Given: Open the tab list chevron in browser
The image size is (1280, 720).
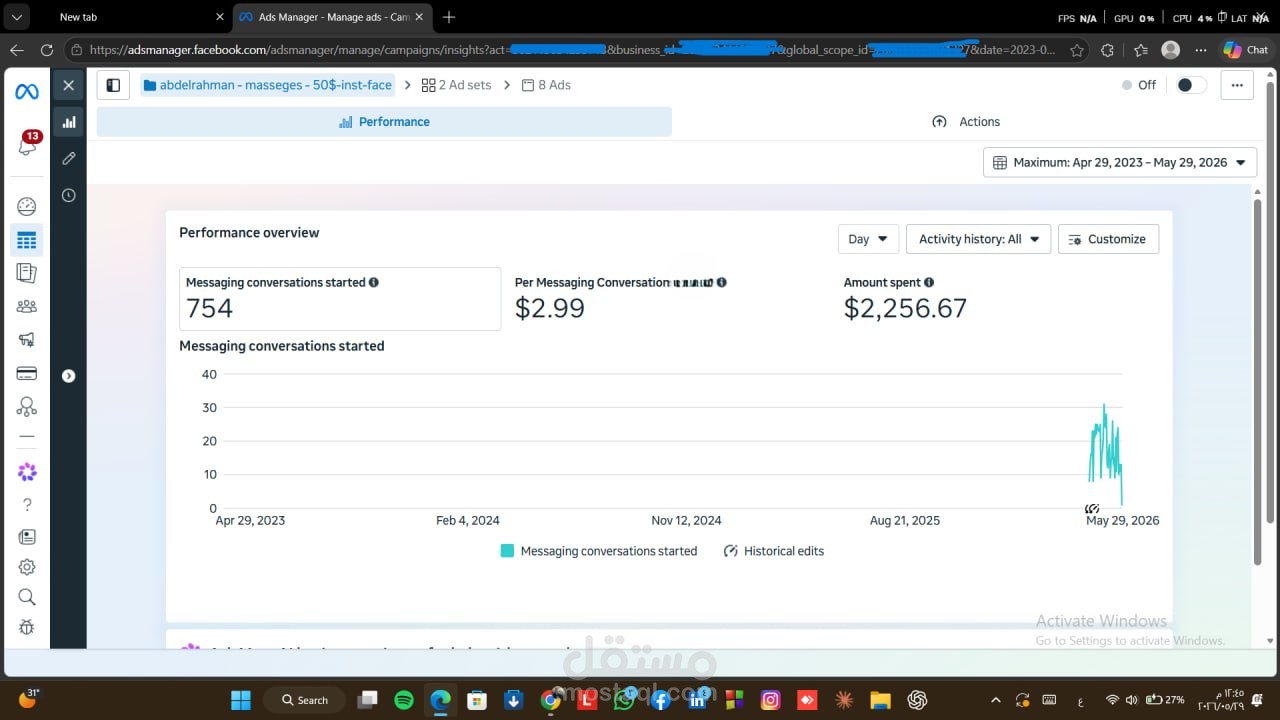Looking at the screenshot, I should coord(17,17).
